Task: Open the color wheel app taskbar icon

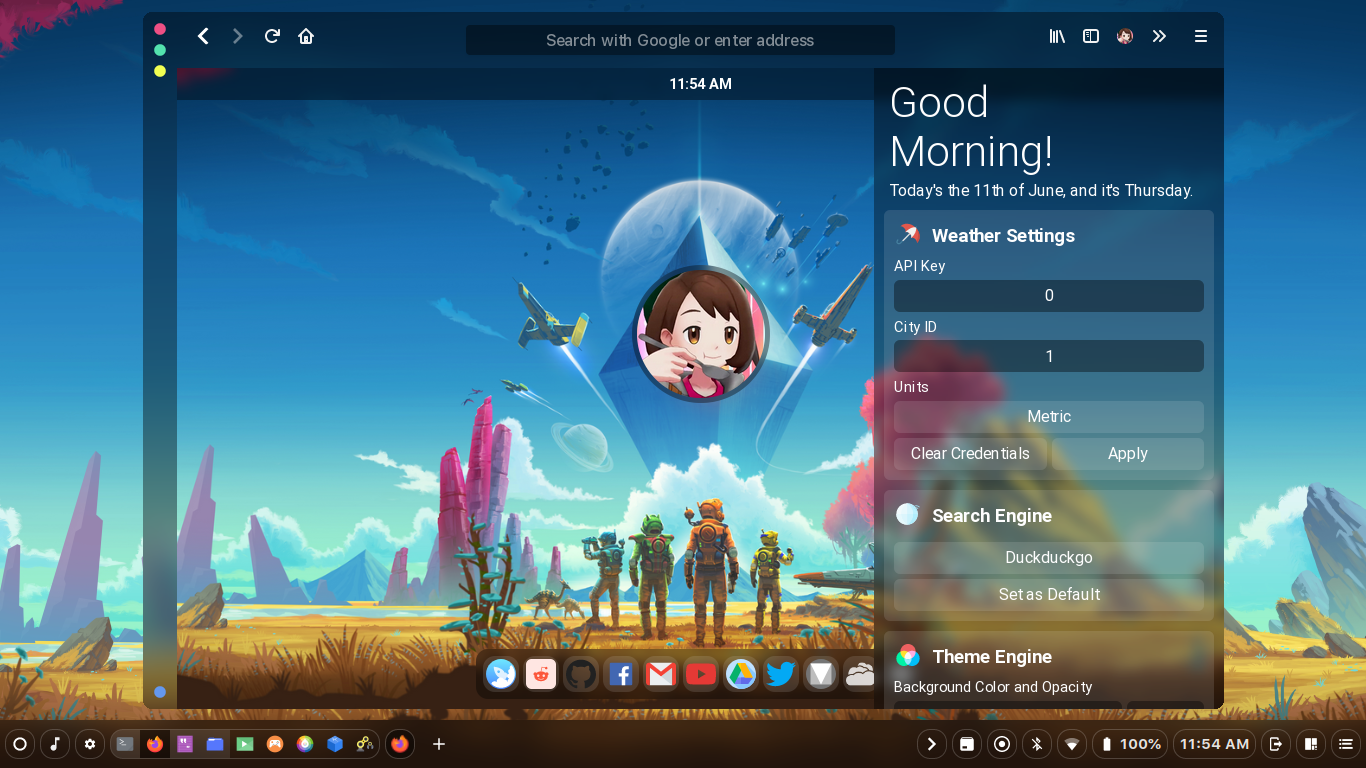Action: click(305, 744)
